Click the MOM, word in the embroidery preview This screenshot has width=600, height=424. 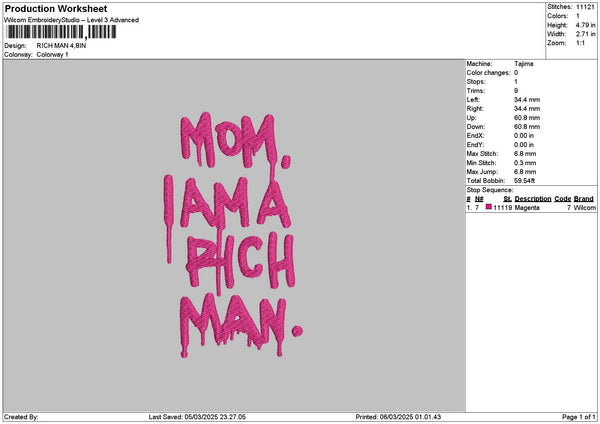(235, 140)
